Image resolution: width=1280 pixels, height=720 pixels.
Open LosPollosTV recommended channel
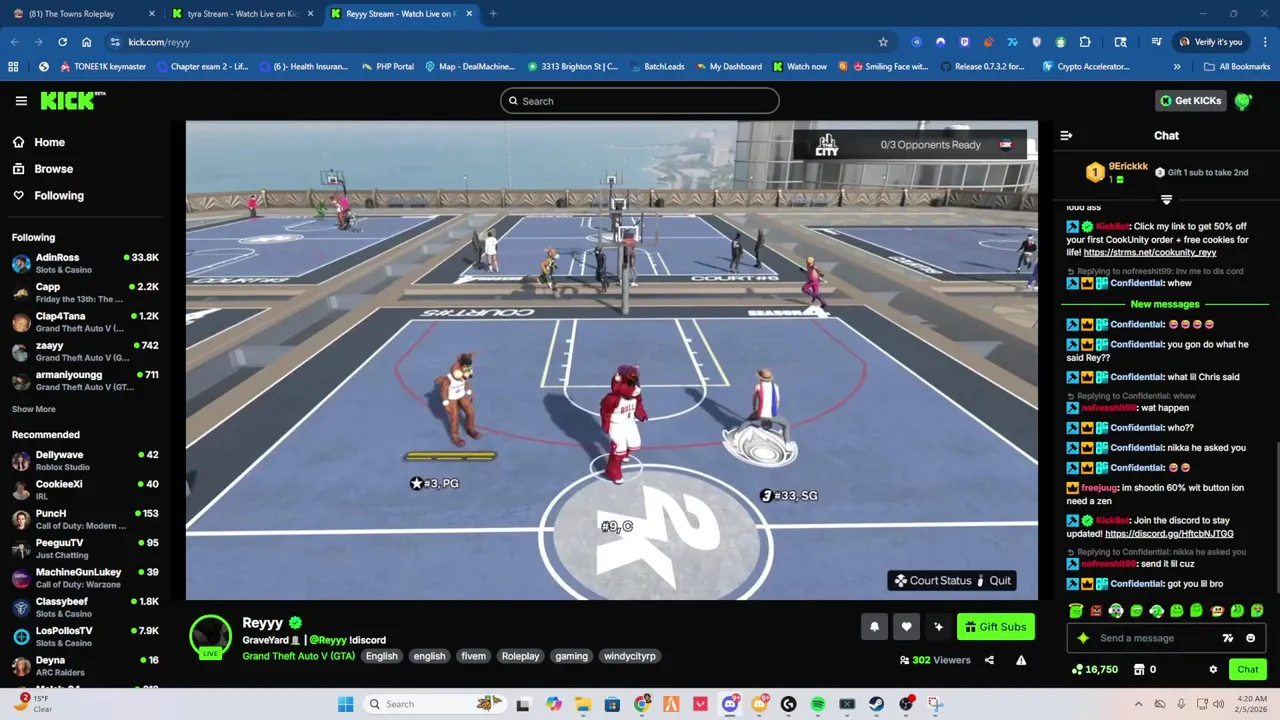[85, 636]
